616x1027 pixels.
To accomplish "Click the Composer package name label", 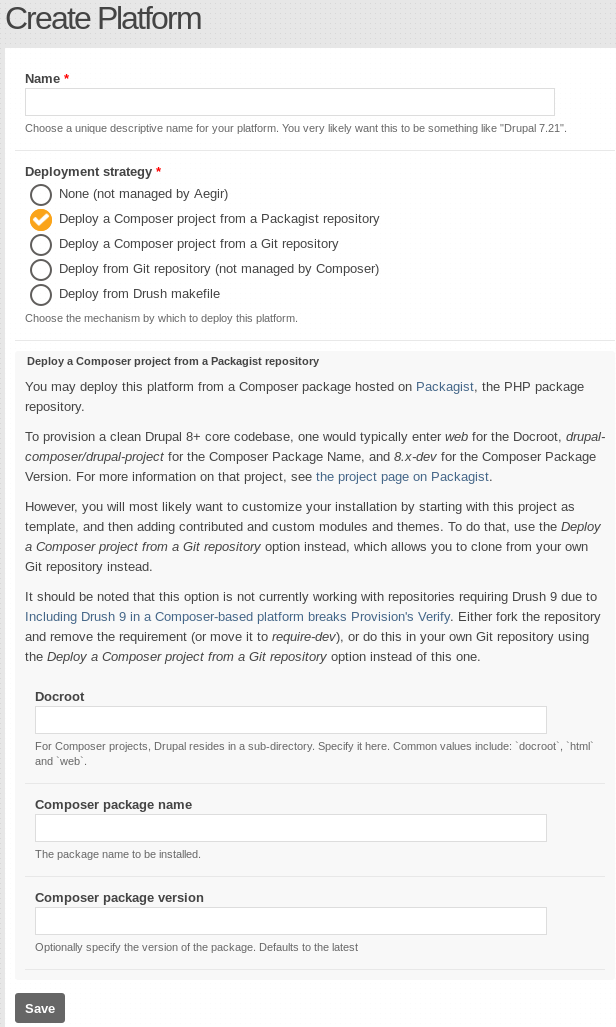I will 113,804.
